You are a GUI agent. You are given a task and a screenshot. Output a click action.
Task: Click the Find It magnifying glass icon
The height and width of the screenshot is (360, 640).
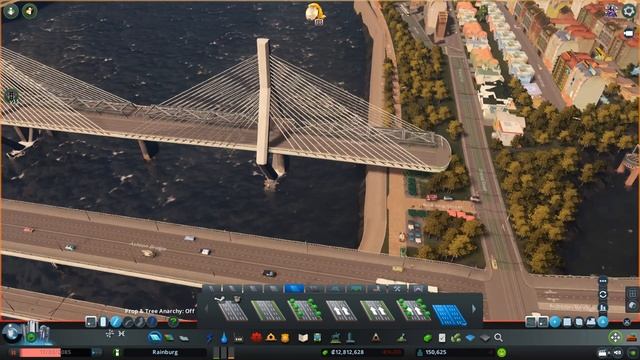(498, 338)
